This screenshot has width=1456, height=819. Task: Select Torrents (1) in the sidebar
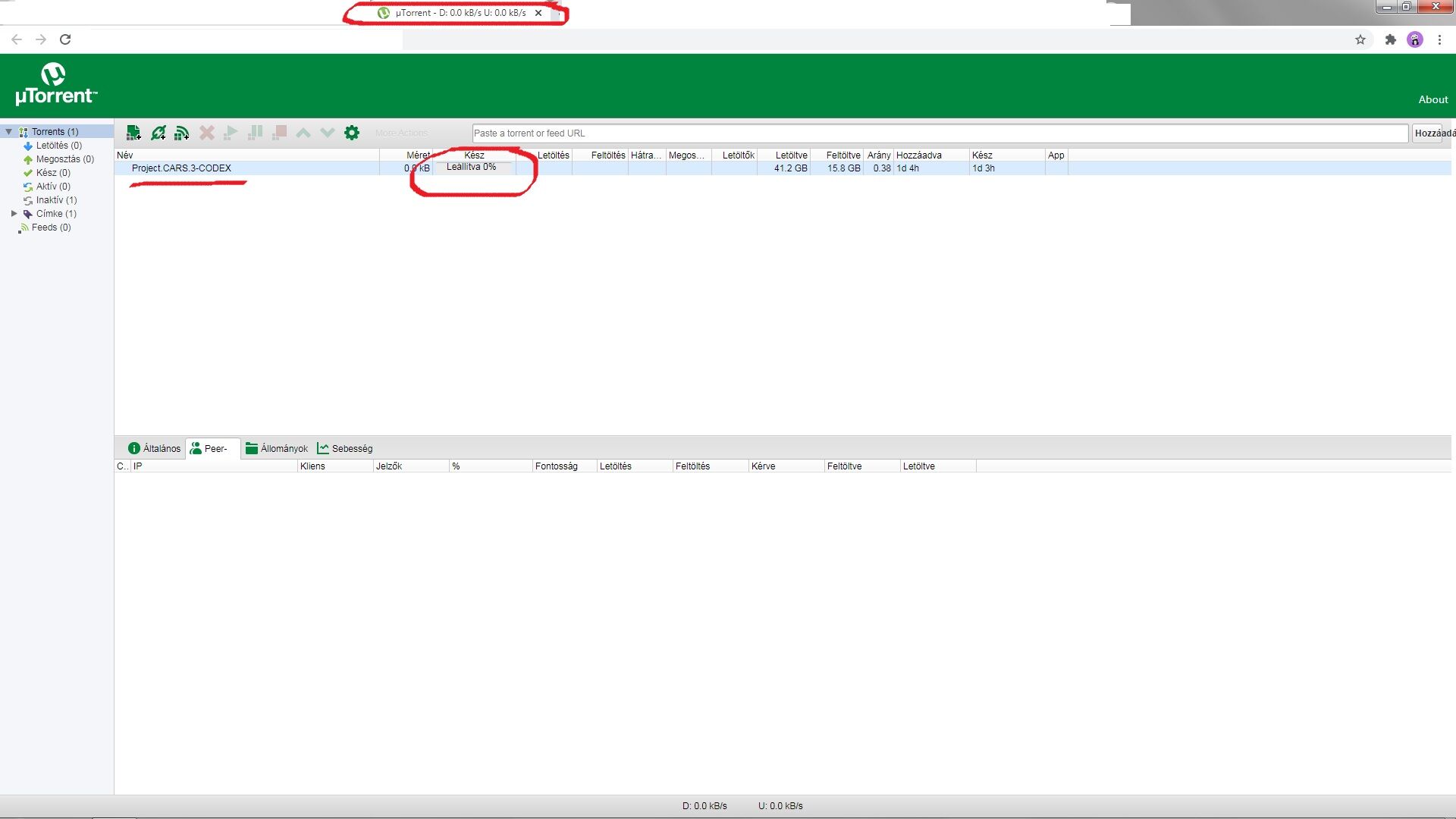coord(55,132)
